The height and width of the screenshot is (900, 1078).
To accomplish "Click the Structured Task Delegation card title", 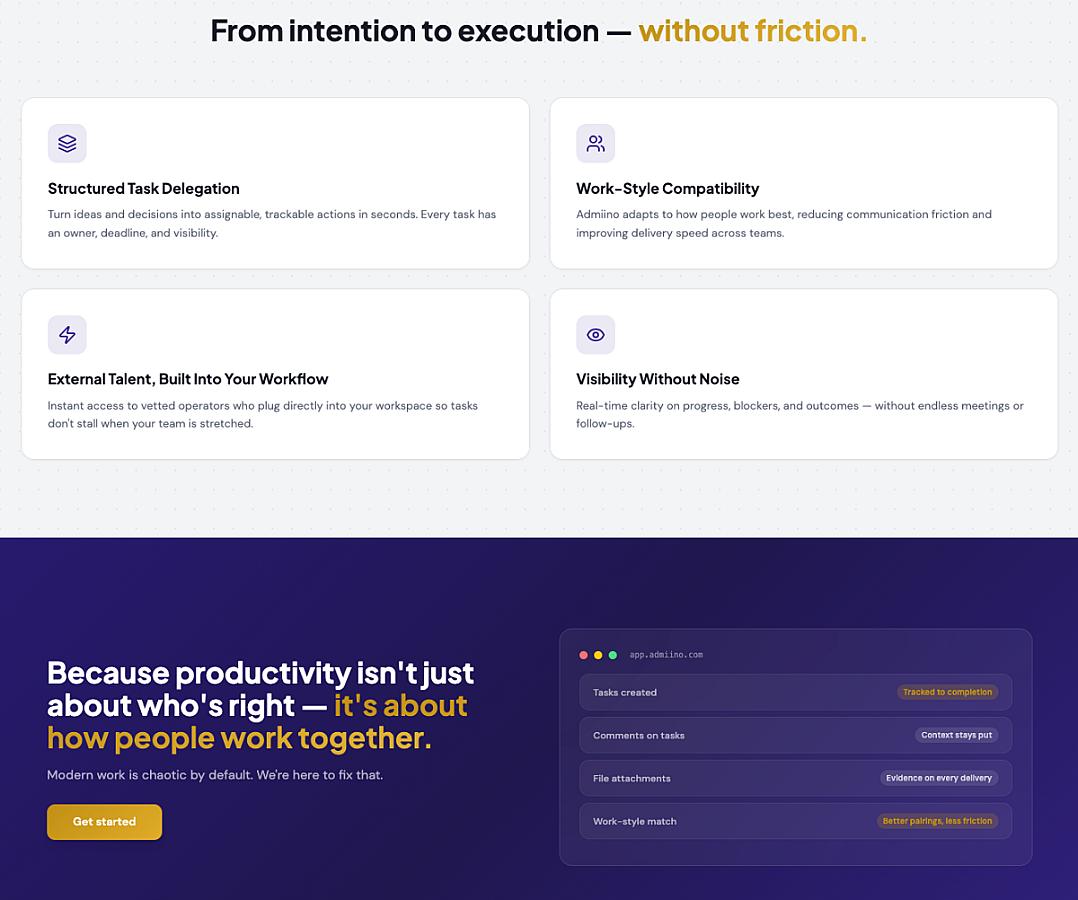I will click(144, 188).
